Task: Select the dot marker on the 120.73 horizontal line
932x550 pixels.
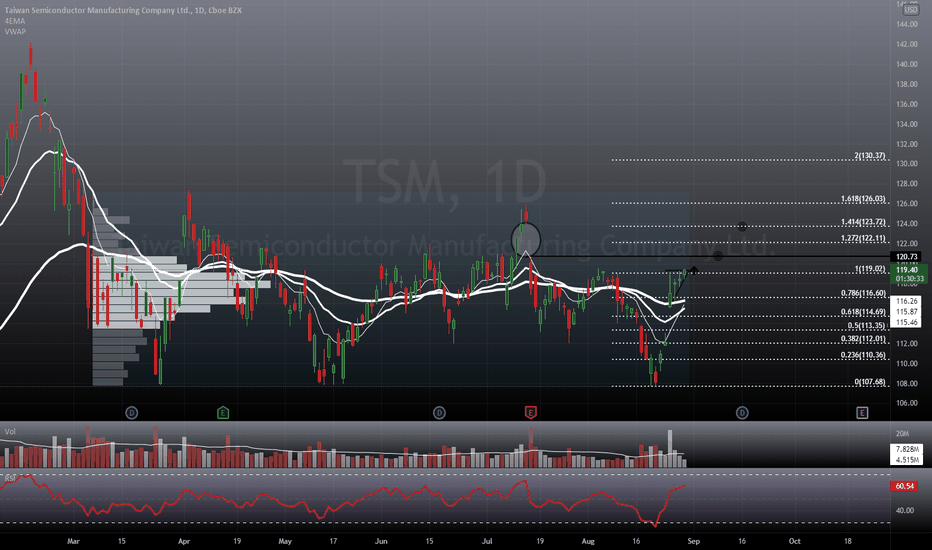Action: click(718, 256)
